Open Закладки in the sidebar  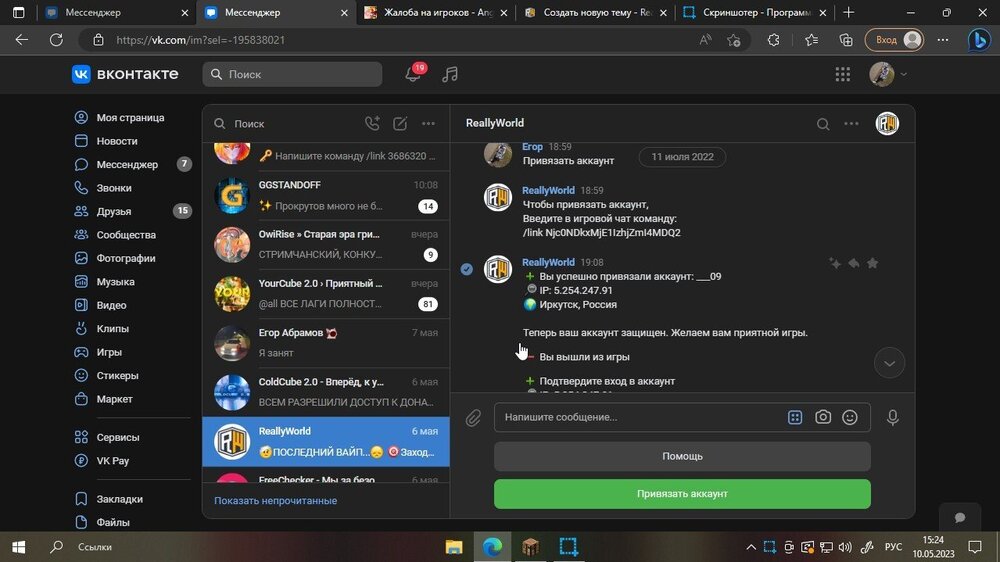[x=119, y=499]
